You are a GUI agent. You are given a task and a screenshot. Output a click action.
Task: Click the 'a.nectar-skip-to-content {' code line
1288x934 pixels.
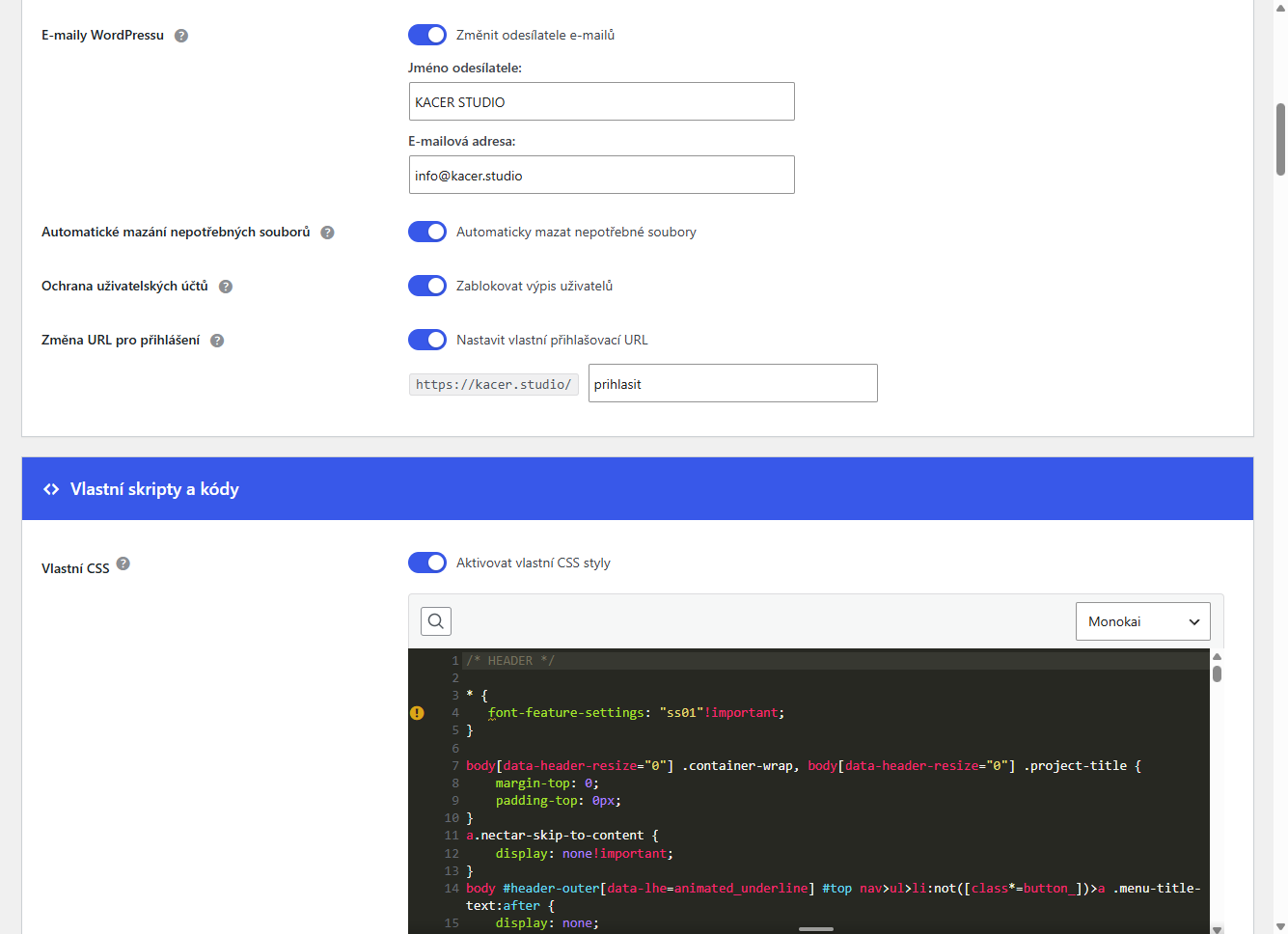[x=562, y=836]
